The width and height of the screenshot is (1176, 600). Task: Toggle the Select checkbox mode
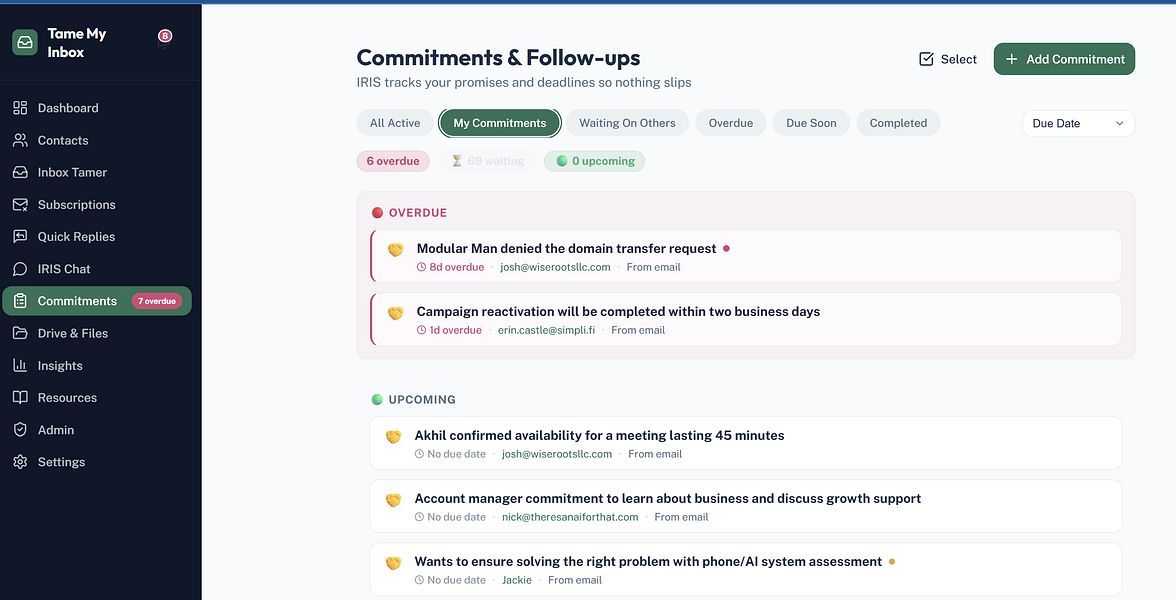tap(947, 59)
